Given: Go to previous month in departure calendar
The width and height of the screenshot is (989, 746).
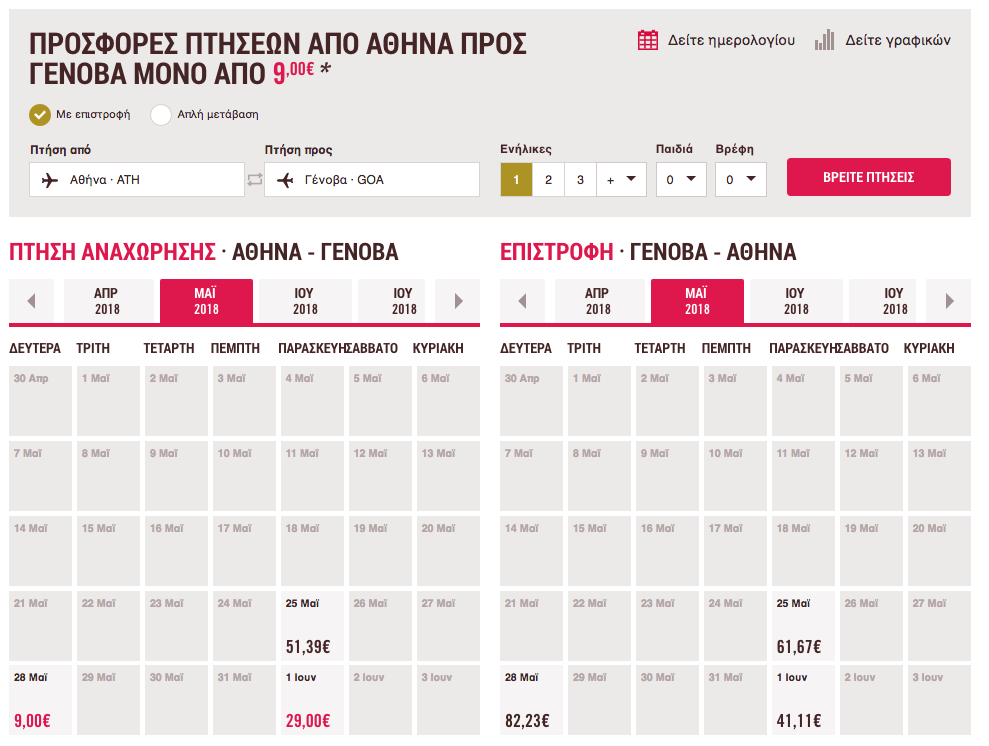Looking at the screenshot, I should pos(32,301).
